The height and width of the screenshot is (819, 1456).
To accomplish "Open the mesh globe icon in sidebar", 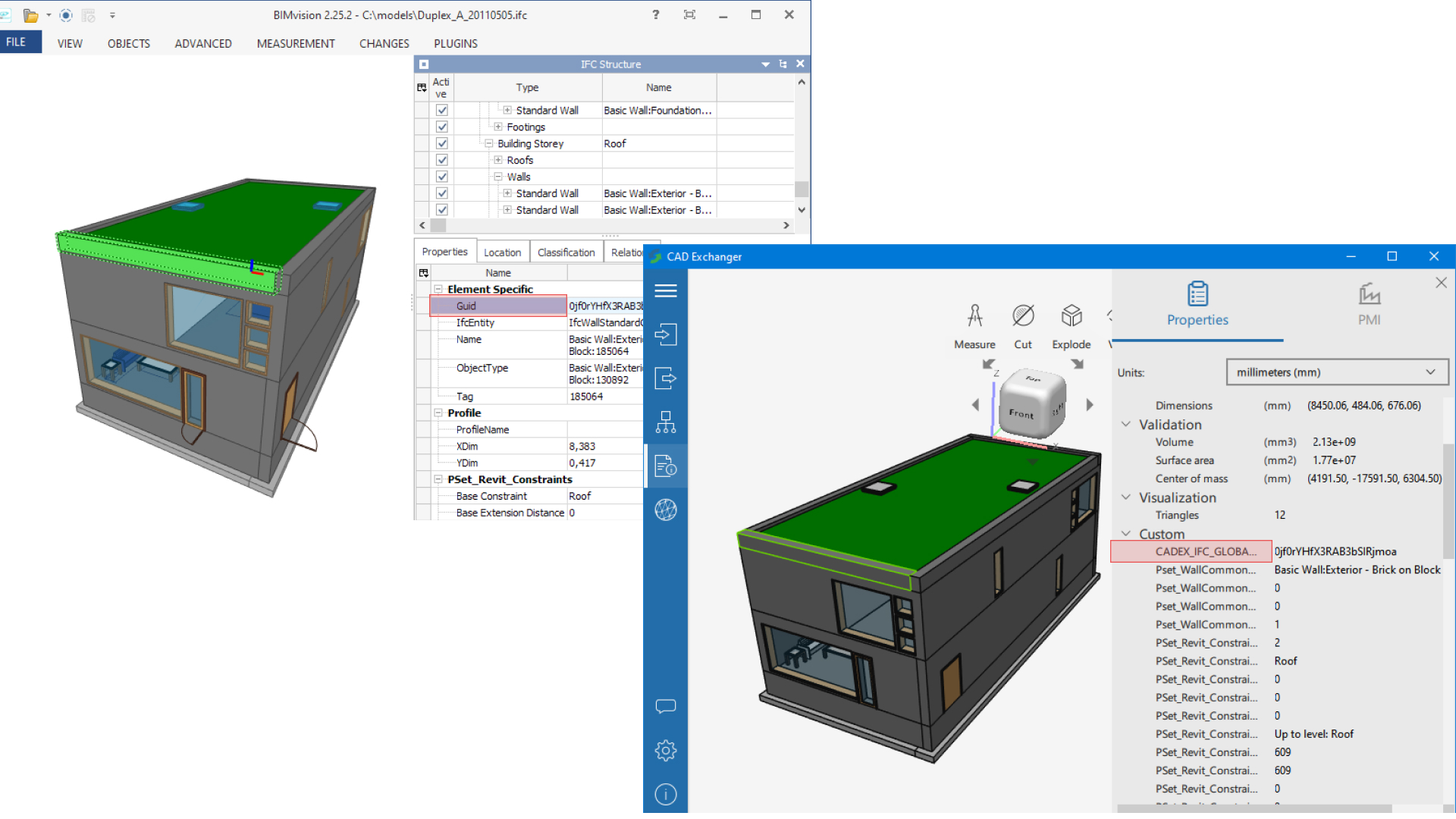I will [666, 510].
